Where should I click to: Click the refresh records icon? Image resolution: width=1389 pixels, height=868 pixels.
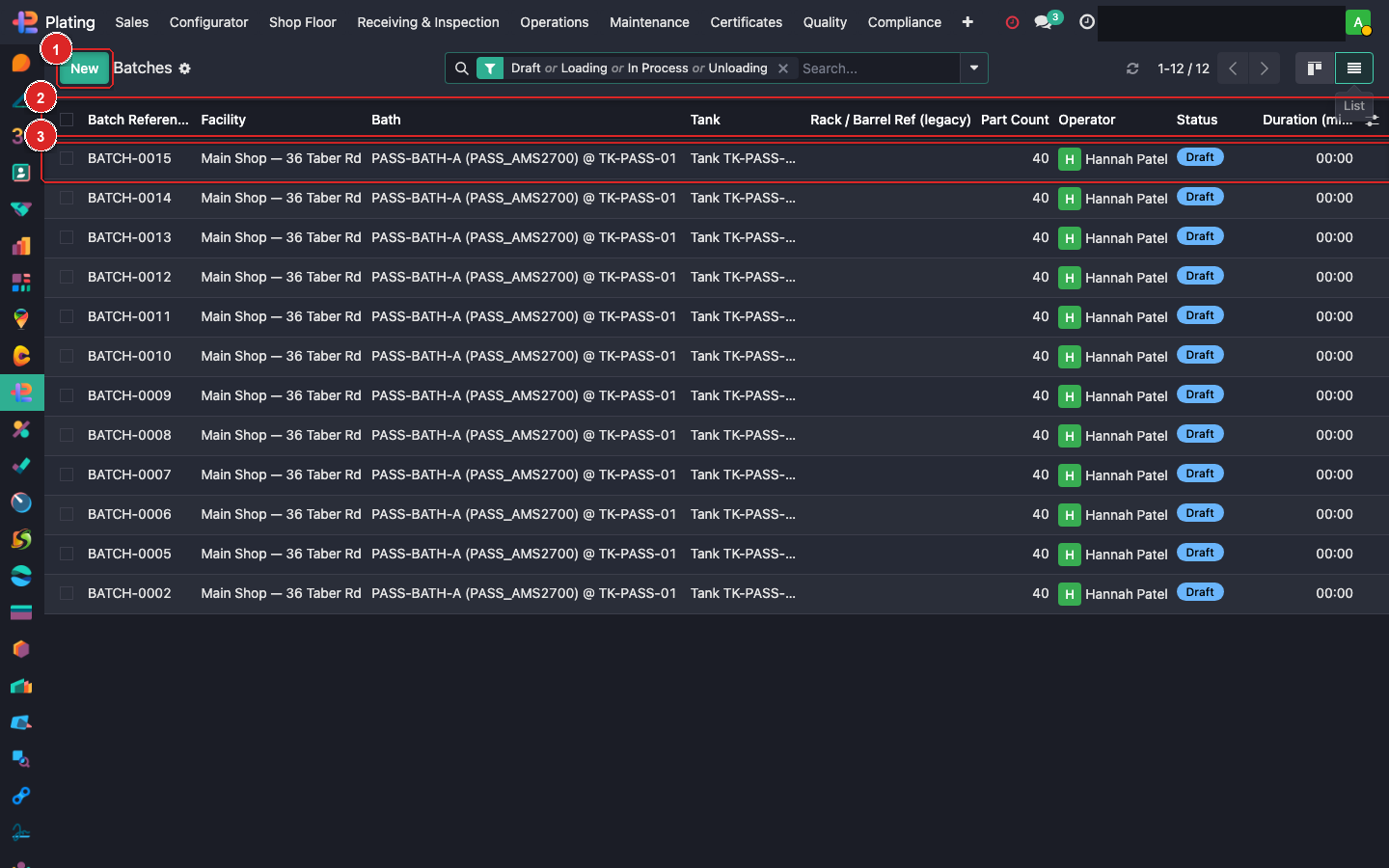point(1132,68)
